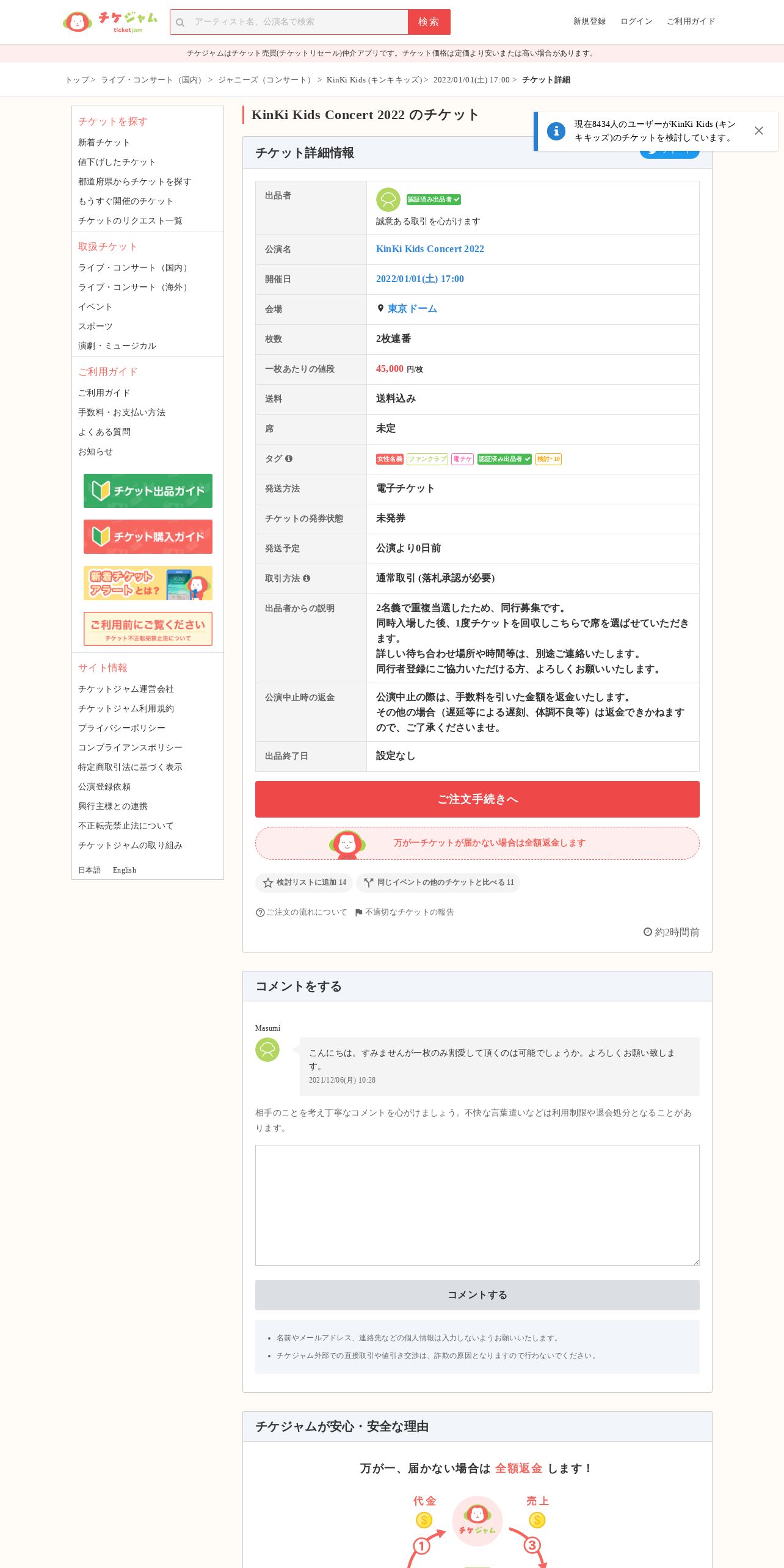Open チケットのリクエスト一覧
The width and height of the screenshot is (784, 1568).
point(130,220)
